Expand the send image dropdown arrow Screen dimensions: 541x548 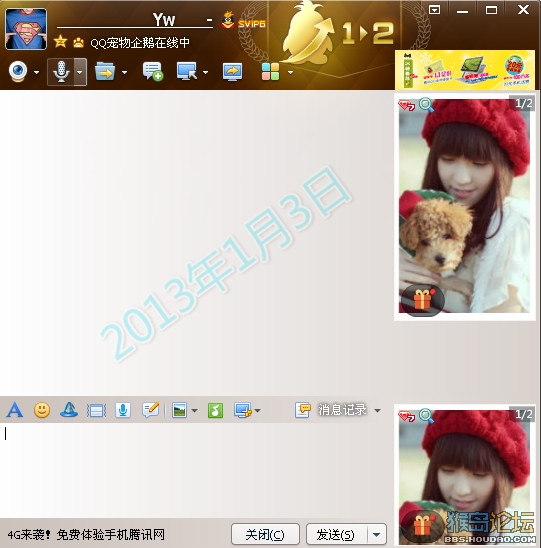(x=195, y=411)
